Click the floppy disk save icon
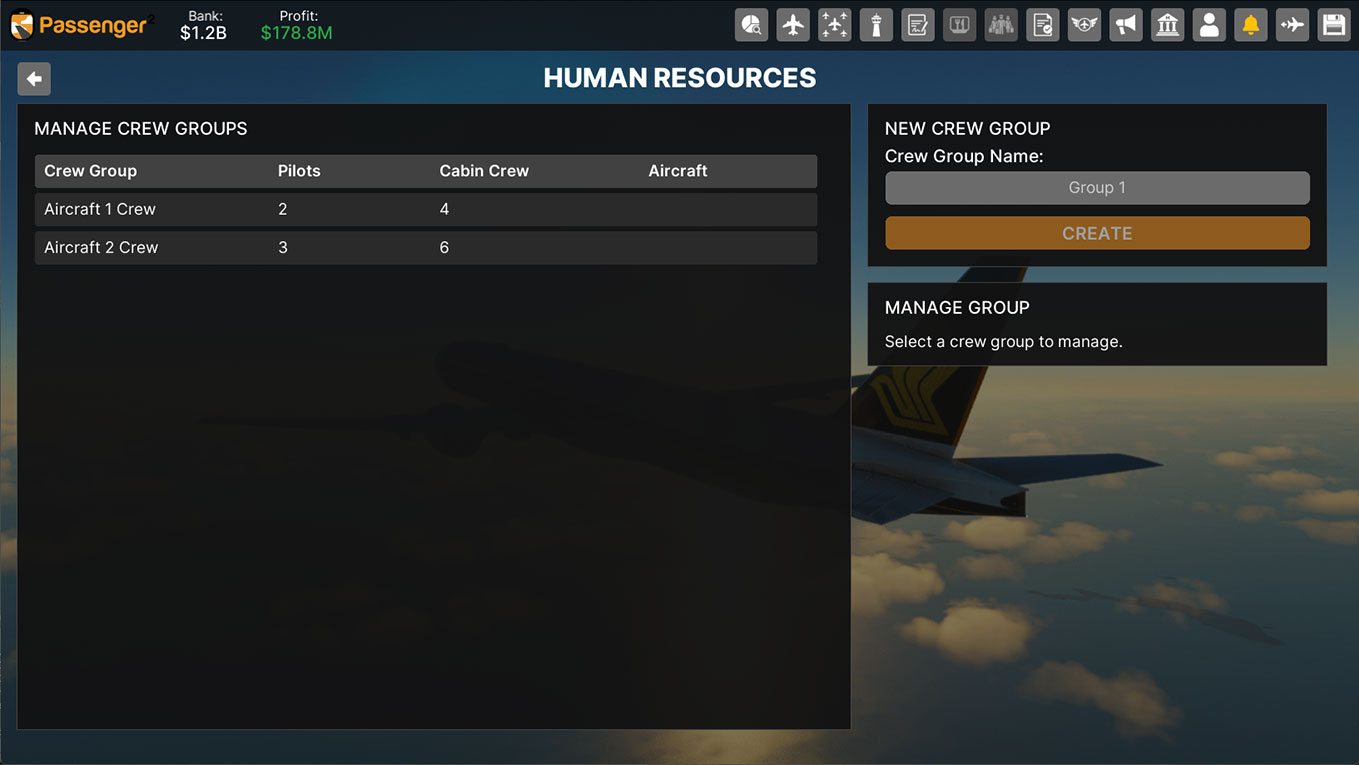The width and height of the screenshot is (1359, 765). click(1334, 25)
